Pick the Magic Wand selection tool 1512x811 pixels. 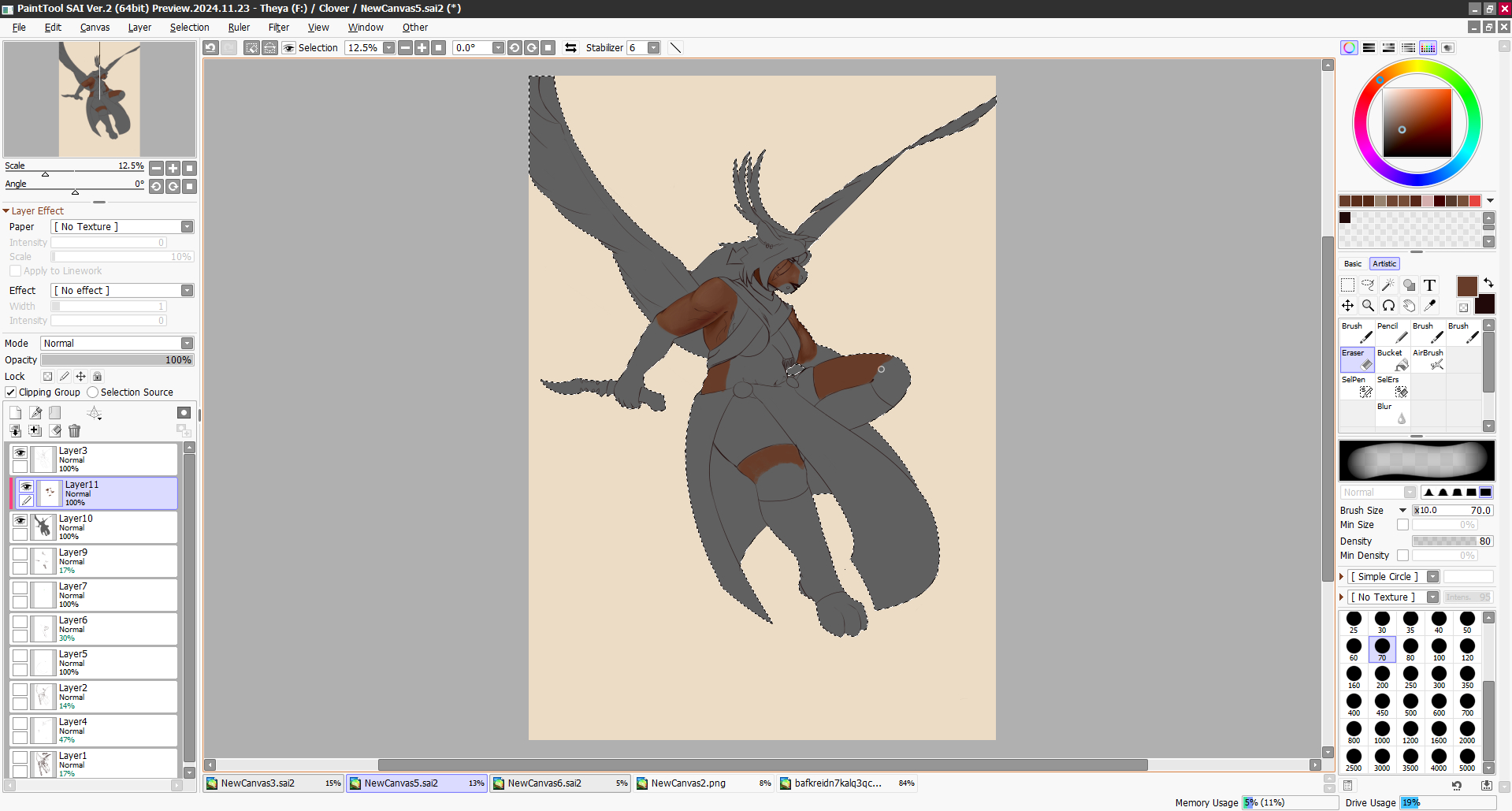click(x=1388, y=285)
